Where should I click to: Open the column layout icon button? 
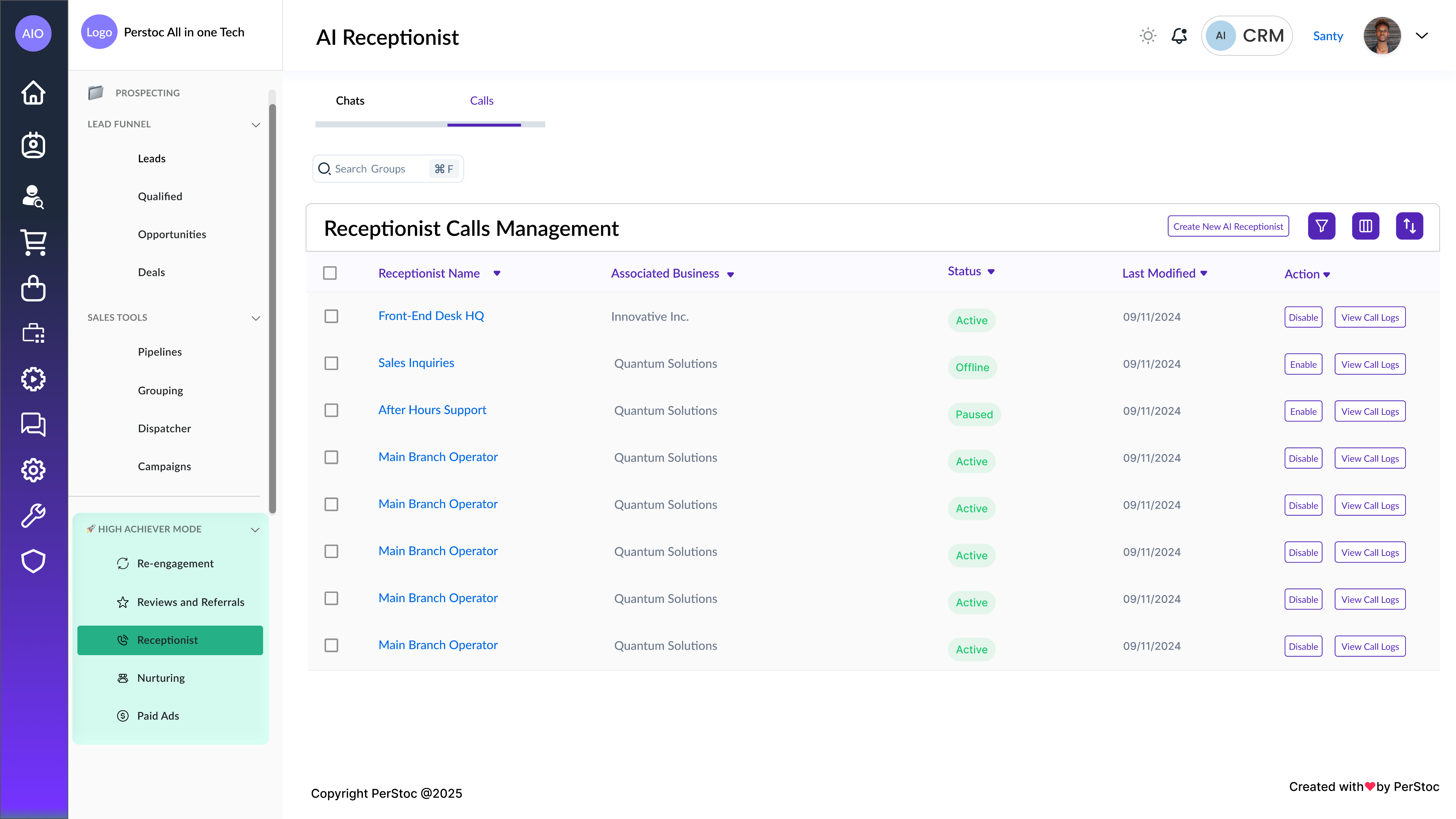1365,226
